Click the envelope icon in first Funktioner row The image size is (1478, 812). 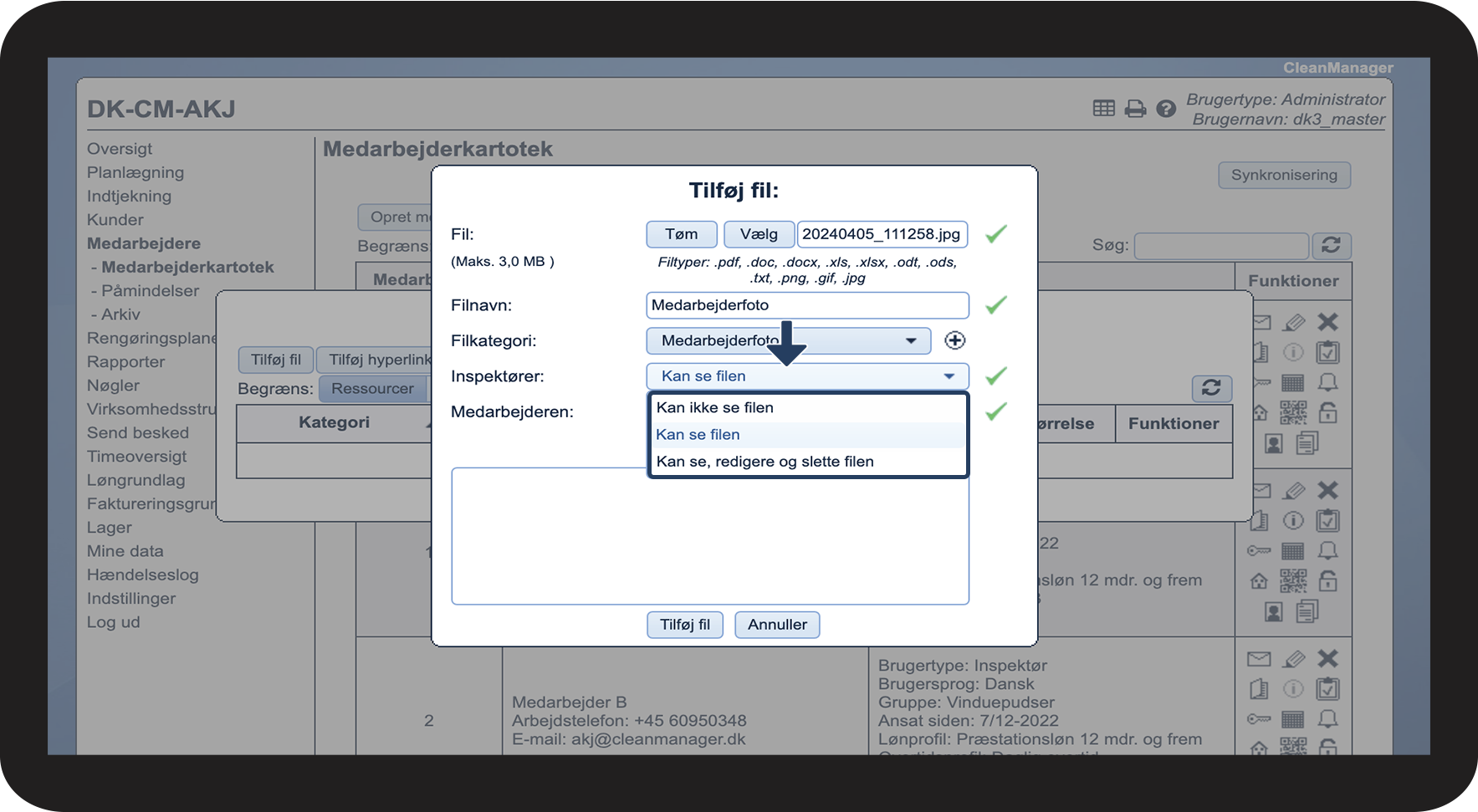pos(1261,322)
